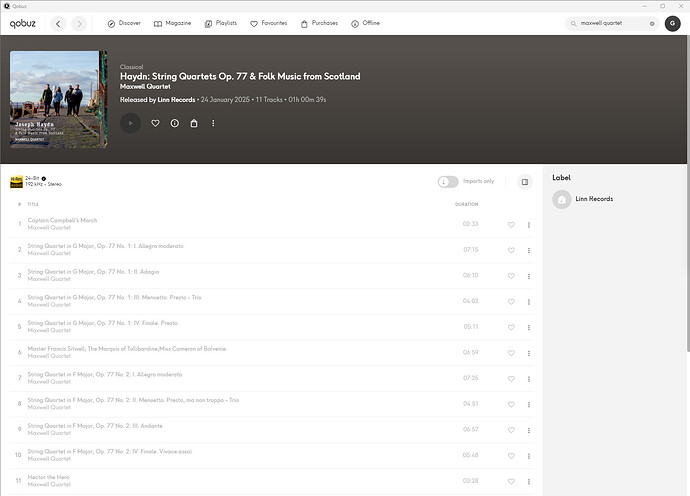The width and height of the screenshot is (690, 496).
Task: Favourite the track Hector the Hero
Action: pos(511,481)
